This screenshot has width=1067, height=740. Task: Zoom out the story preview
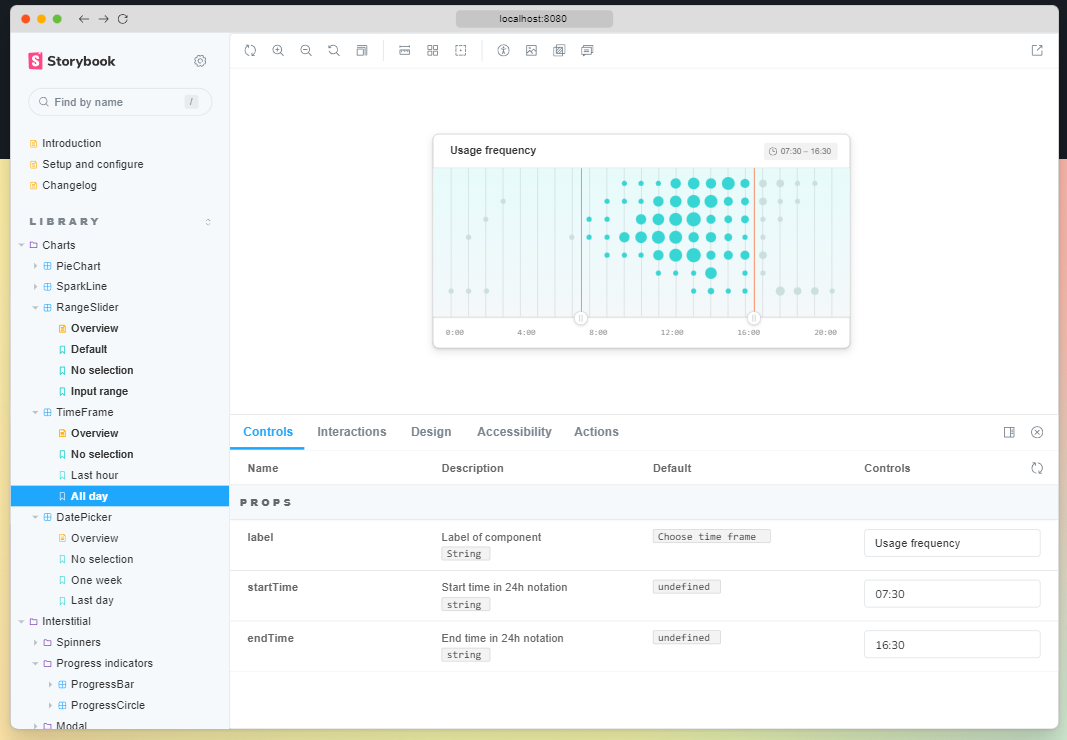tap(306, 50)
